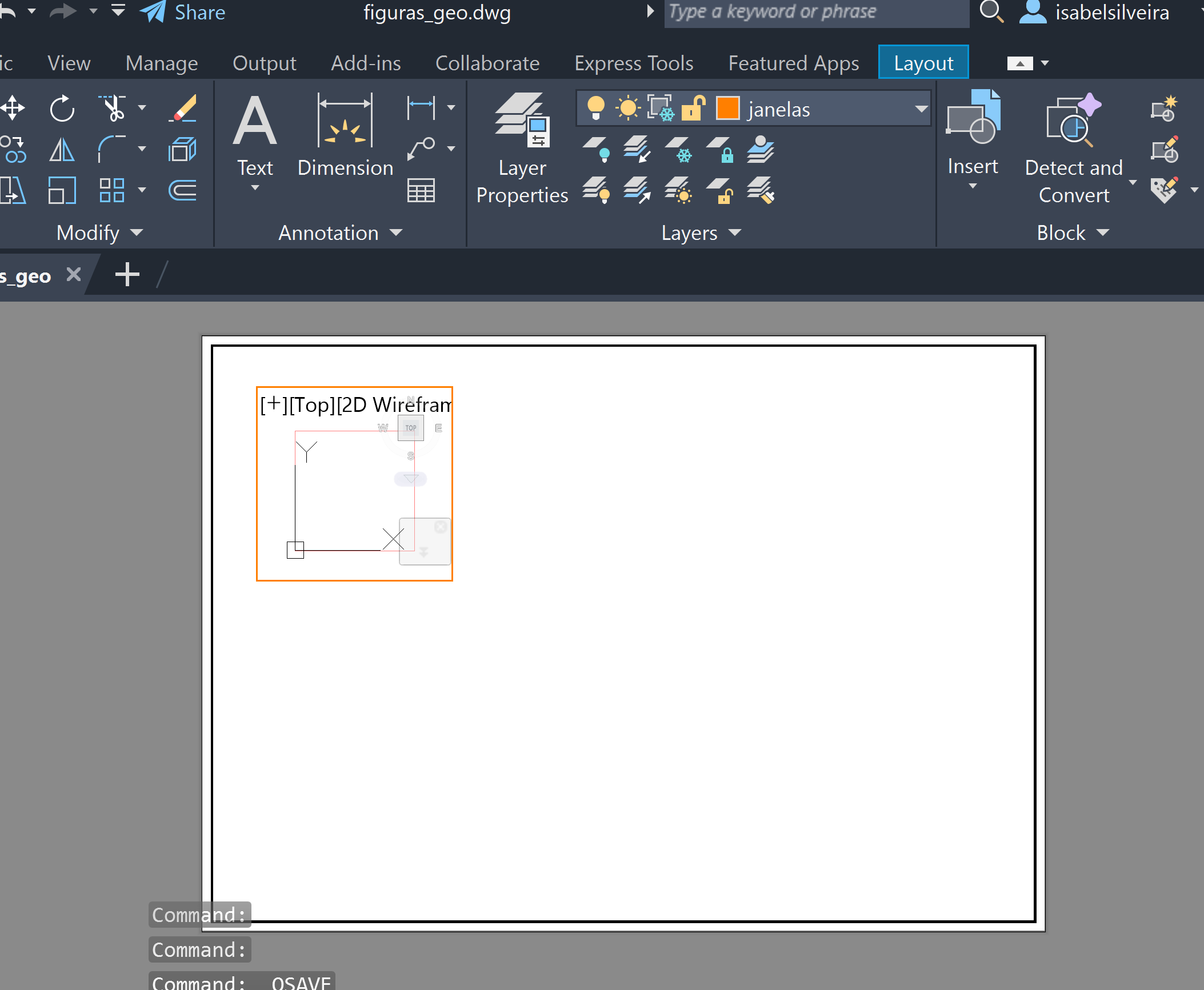This screenshot has height=990, width=1204.
Task: Click the keyword search input field
Action: click(815, 13)
